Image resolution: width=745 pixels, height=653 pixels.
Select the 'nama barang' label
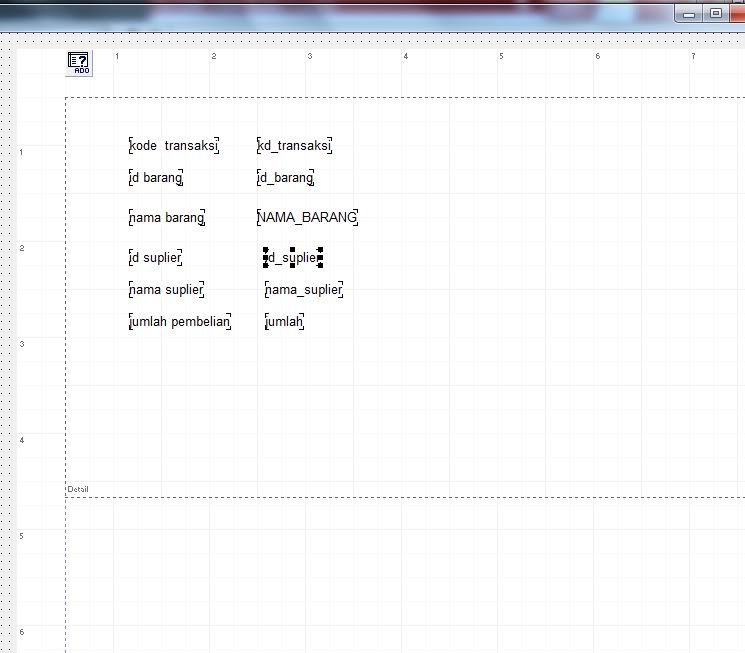[x=167, y=217]
